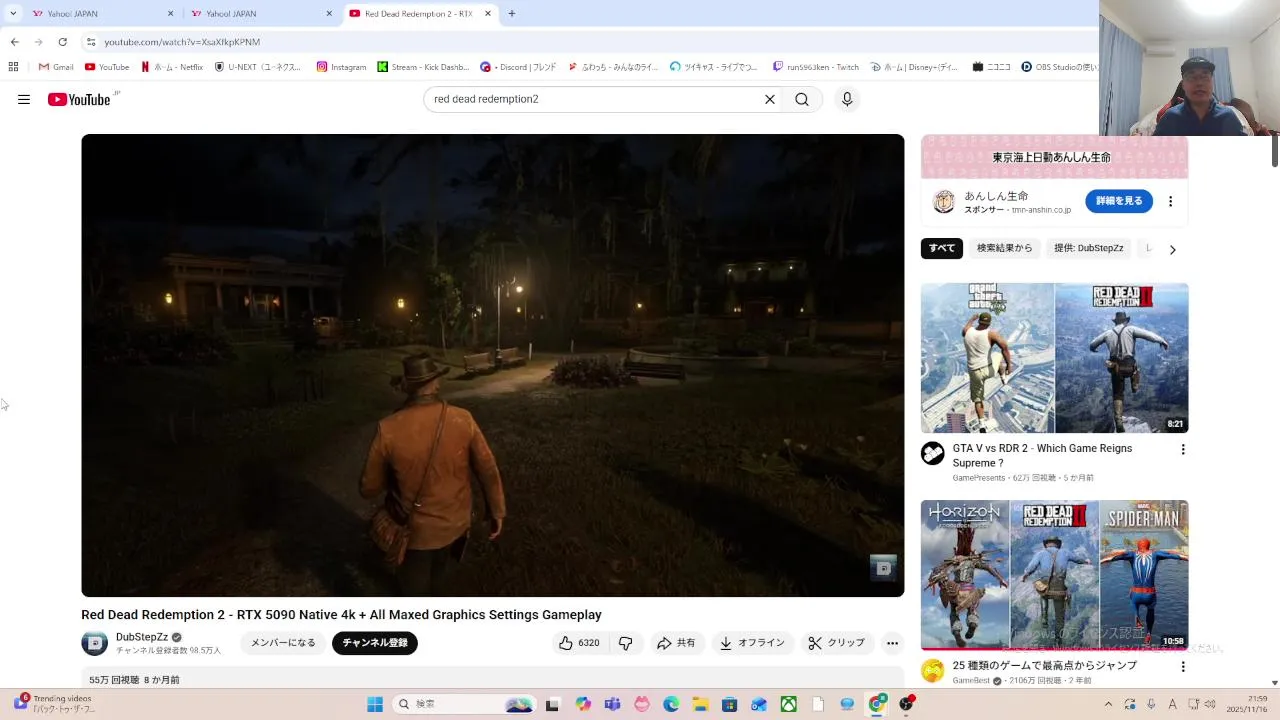
Task: Like the video with thumbs-up button
Action: (580, 643)
